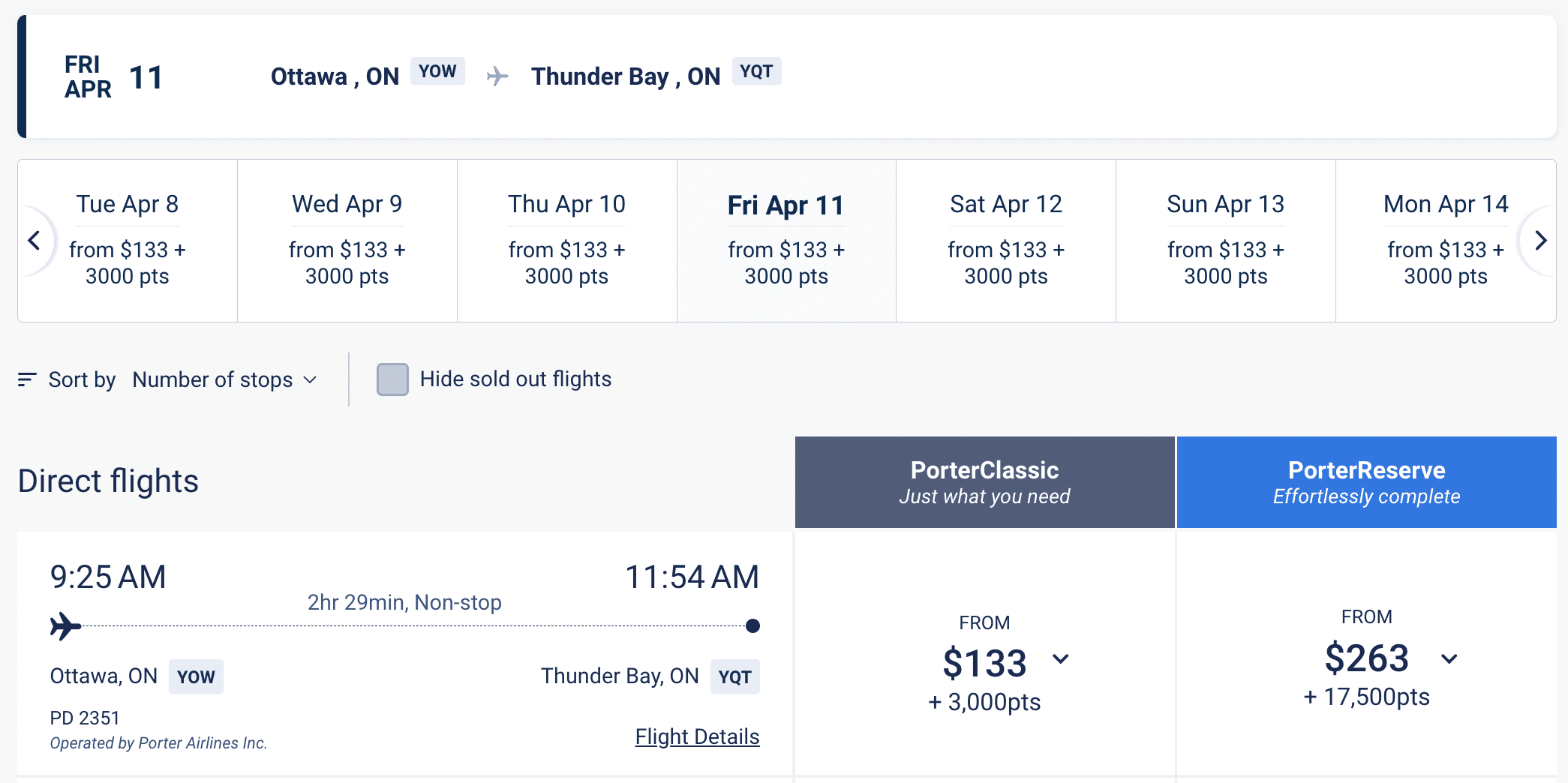Expand the $263 PorterReserve fare chevron
This screenshot has height=783, width=1568.
pos(1449,659)
